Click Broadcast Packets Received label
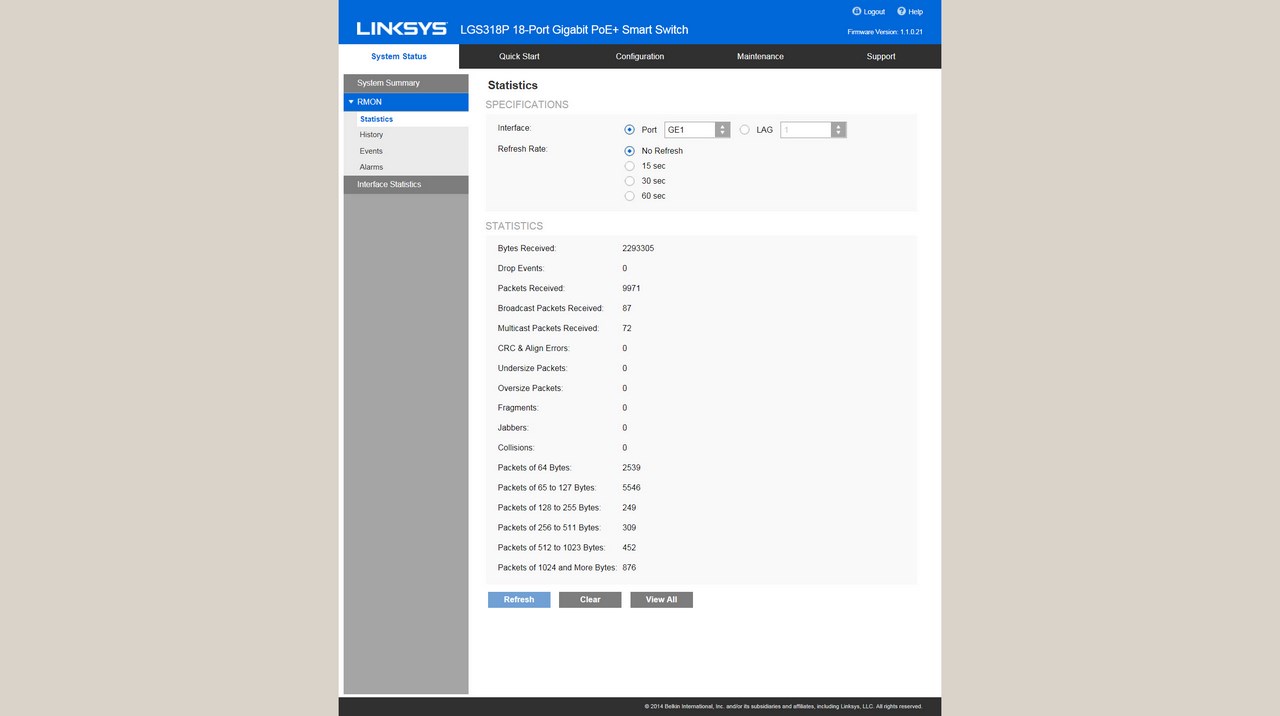Image resolution: width=1280 pixels, height=716 pixels. coord(551,308)
